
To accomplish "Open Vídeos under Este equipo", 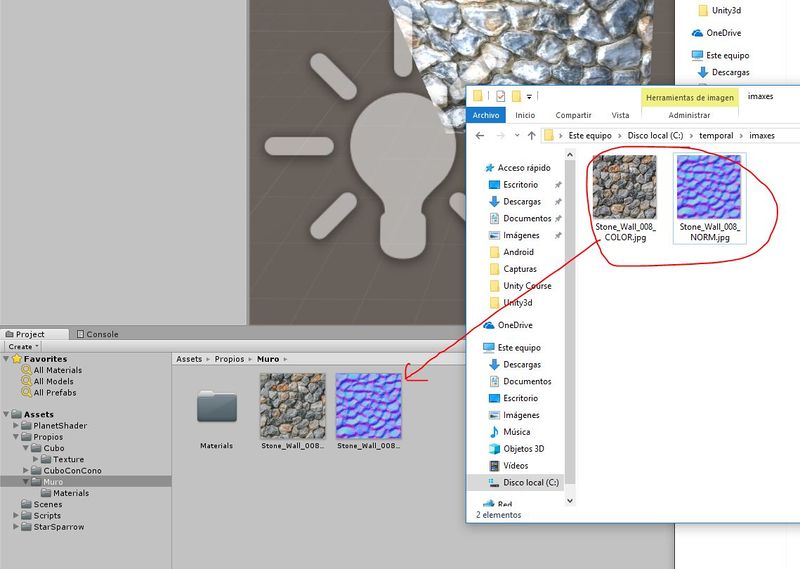I will 515,465.
